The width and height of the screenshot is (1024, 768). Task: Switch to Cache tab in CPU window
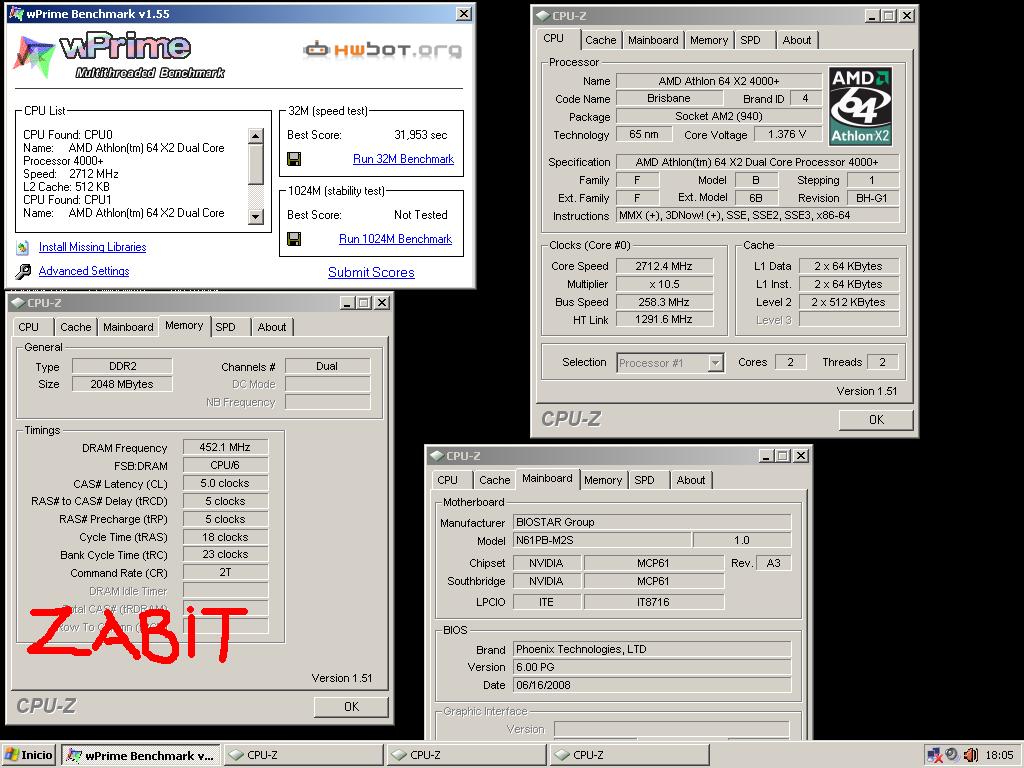click(x=600, y=40)
